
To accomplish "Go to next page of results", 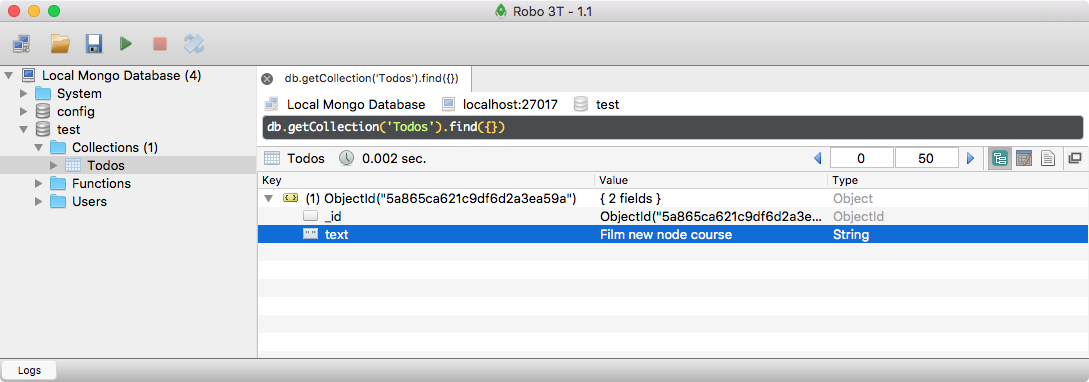I will 971,158.
